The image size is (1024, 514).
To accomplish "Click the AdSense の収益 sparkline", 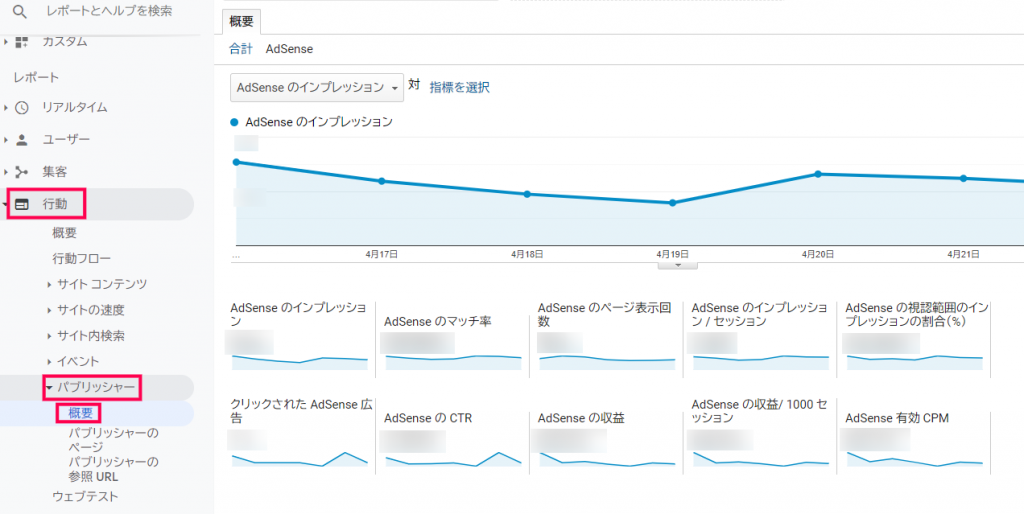I will (x=607, y=459).
